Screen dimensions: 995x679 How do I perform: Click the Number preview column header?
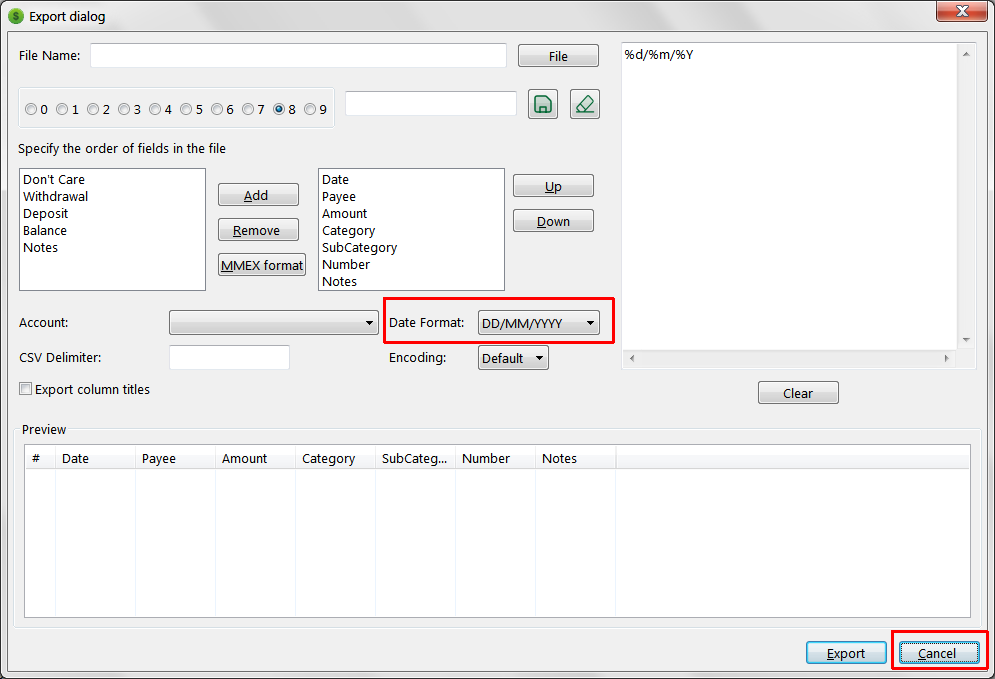click(495, 458)
